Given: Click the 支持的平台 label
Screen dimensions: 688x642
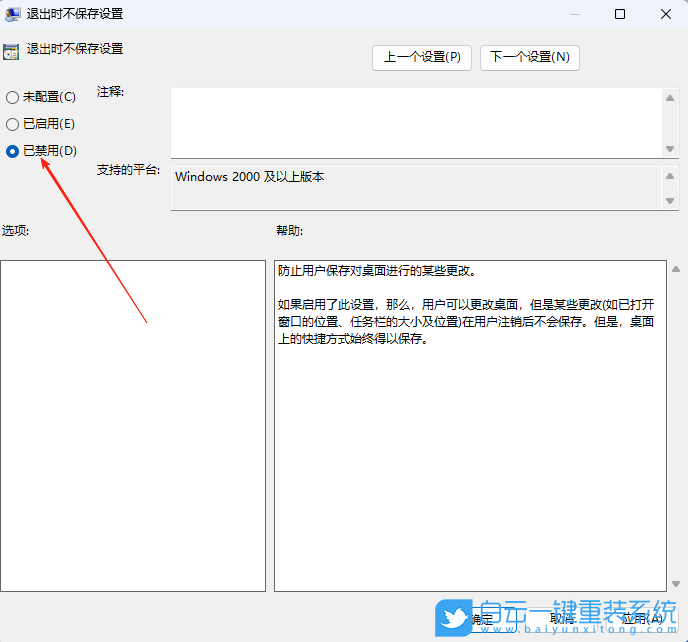Looking at the screenshot, I should pyautogui.click(x=128, y=170).
